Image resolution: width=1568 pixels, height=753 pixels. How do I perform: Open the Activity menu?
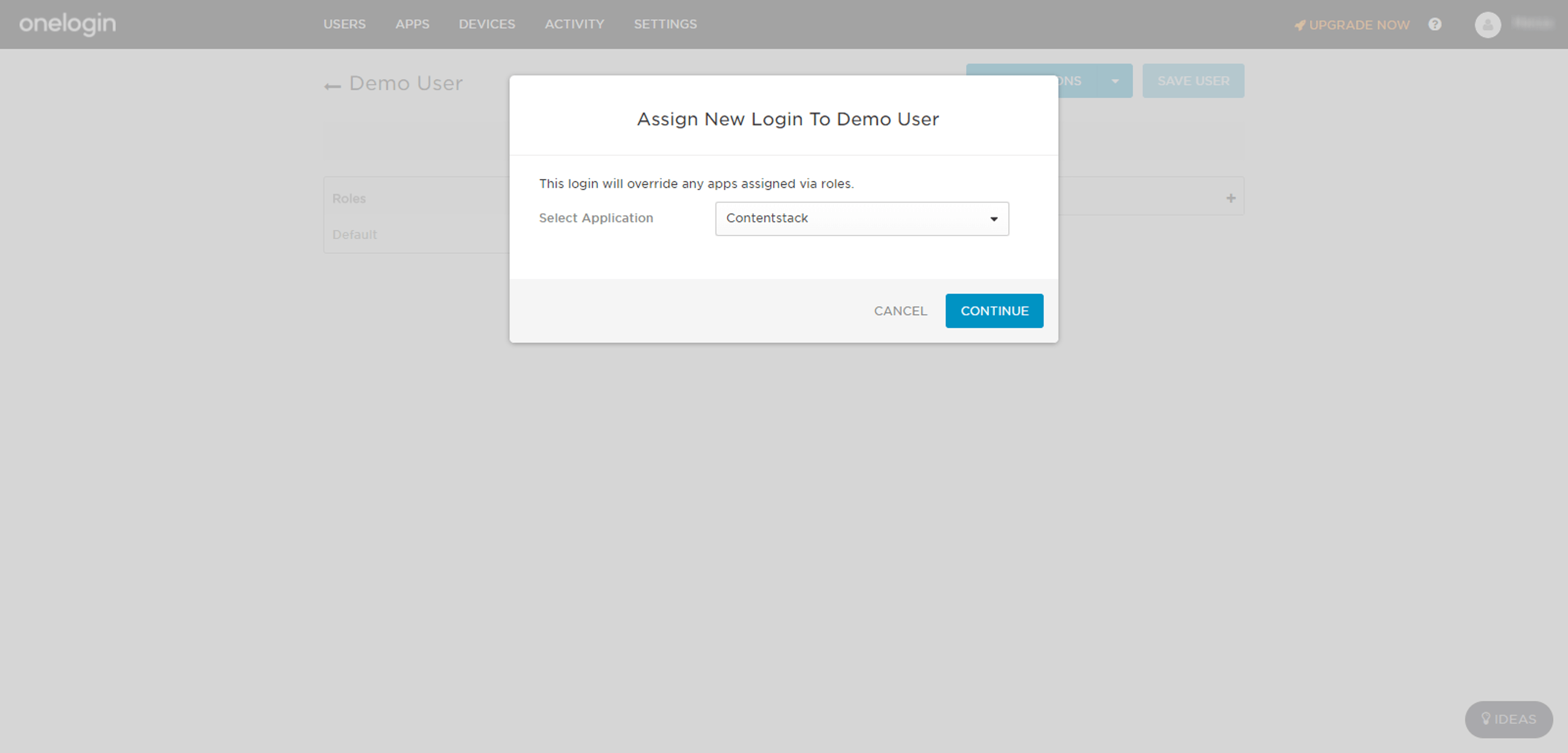coord(574,24)
